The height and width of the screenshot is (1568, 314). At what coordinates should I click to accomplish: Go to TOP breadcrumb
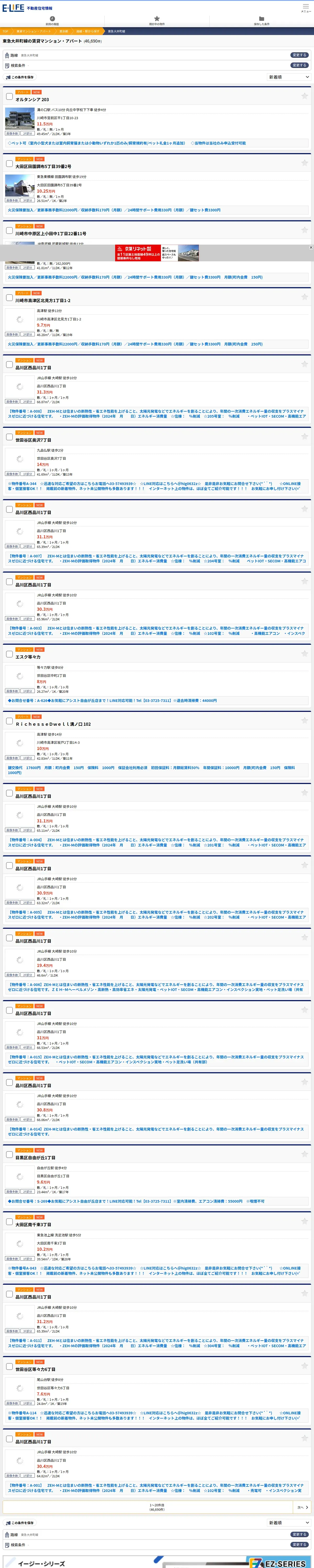coord(5,31)
